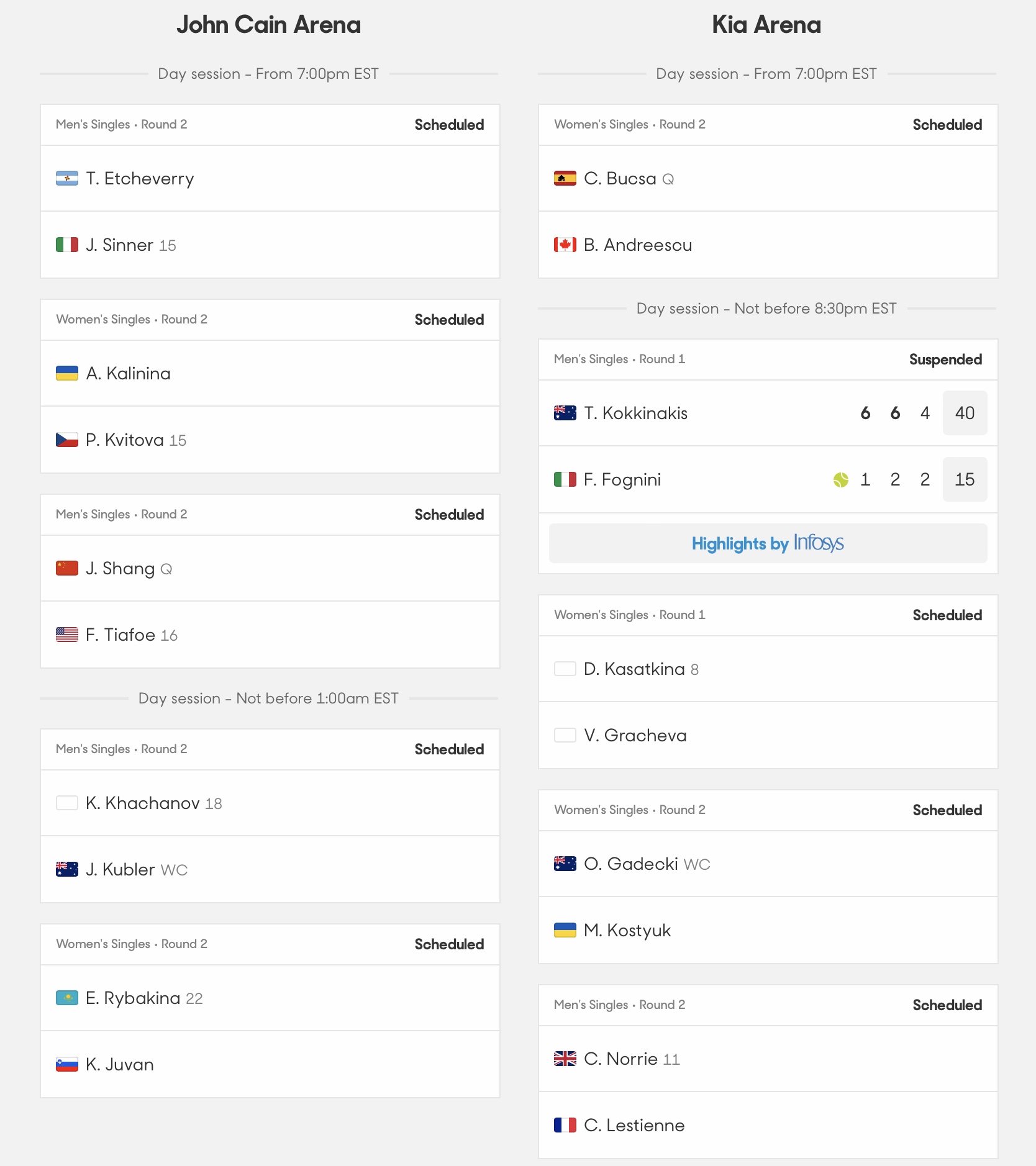Click Kokkinakis current game score 40
Screen dimensions: 1036x1166
point(964,414)
